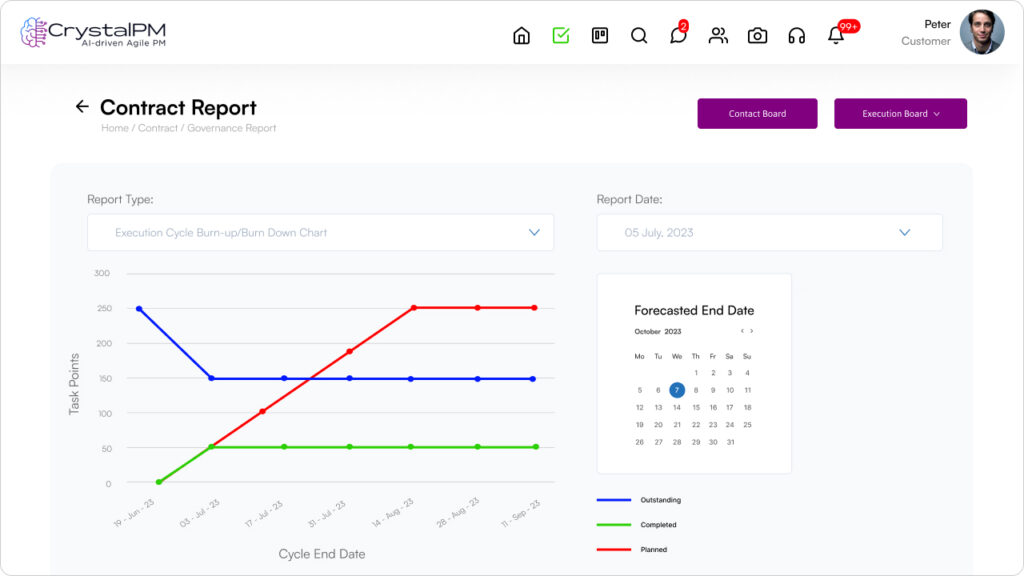The width and height of the screenshot is (1024, 576).
Task: Open the search icon in the header
Action: [x=639, y=35]
